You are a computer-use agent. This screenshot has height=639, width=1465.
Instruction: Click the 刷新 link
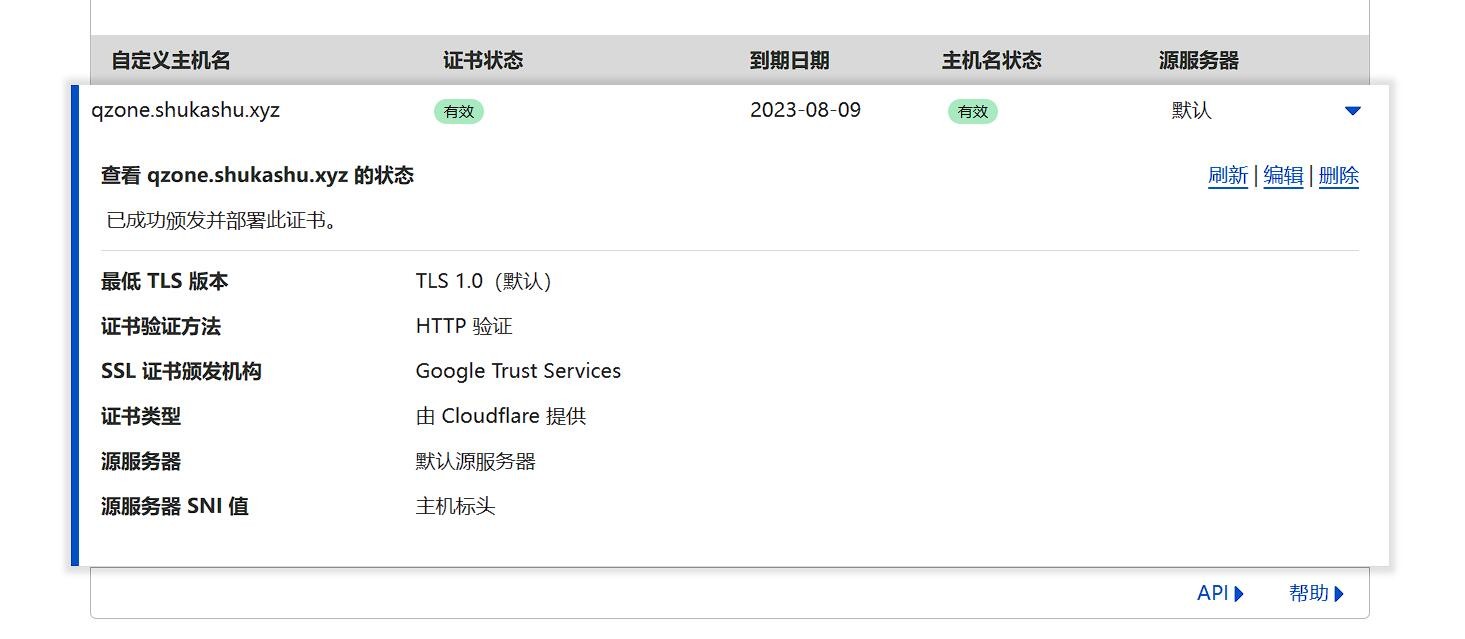click(x=1228, y=176)
